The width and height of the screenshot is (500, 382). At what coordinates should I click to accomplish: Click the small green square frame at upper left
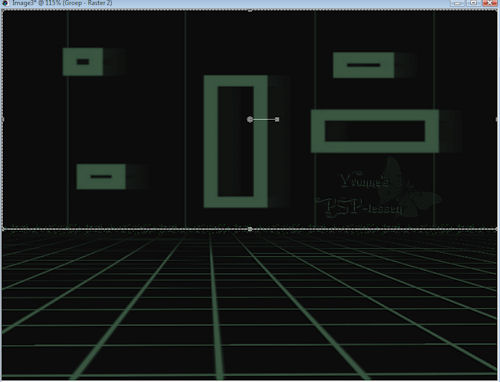point(83,62)
